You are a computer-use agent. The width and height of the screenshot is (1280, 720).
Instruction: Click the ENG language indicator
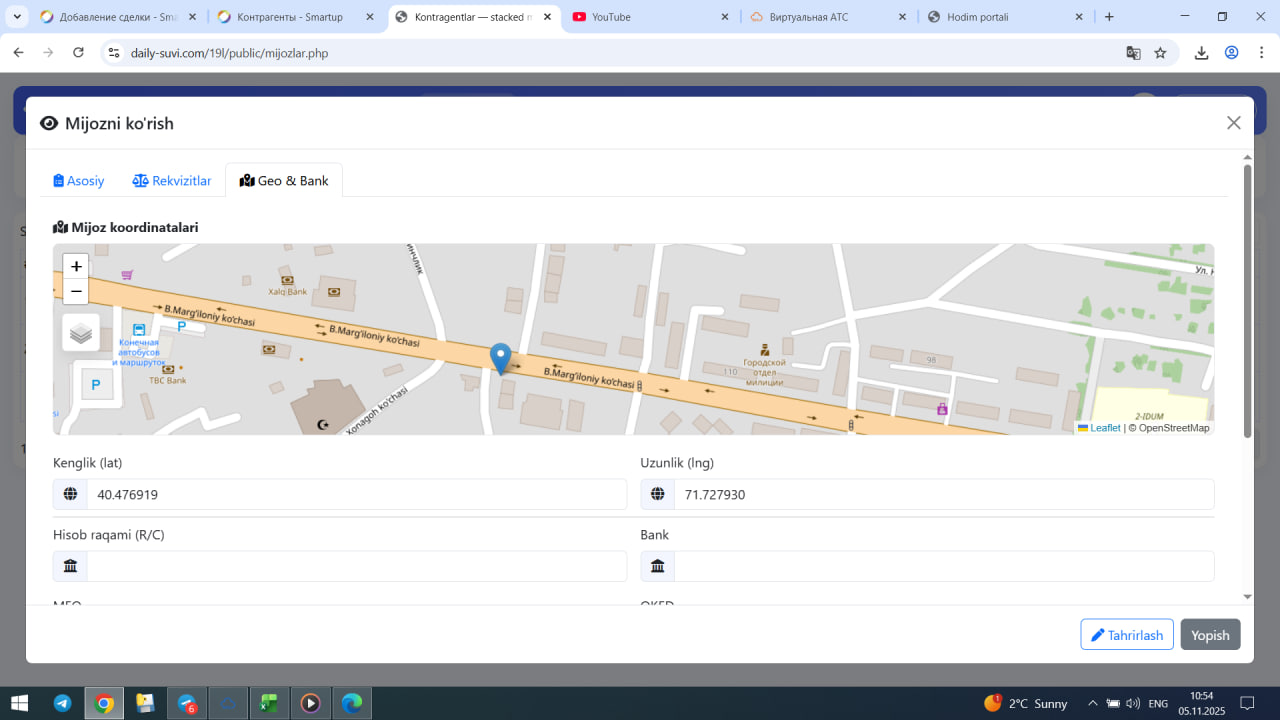pos(1158,703)
